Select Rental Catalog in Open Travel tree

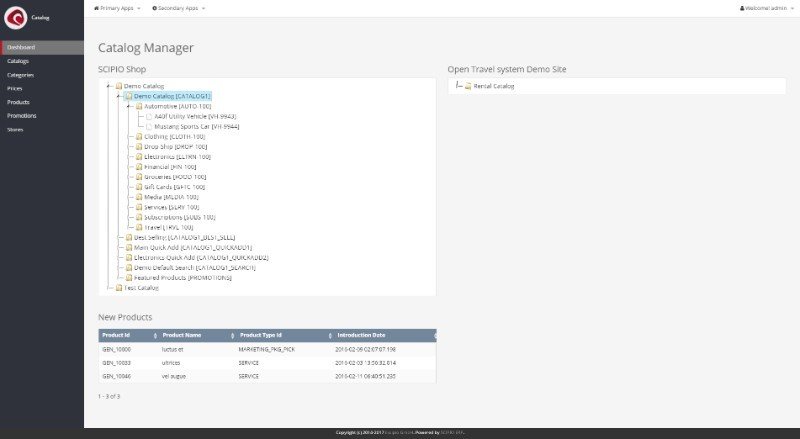pyautogui.click(x=494, y=86)
